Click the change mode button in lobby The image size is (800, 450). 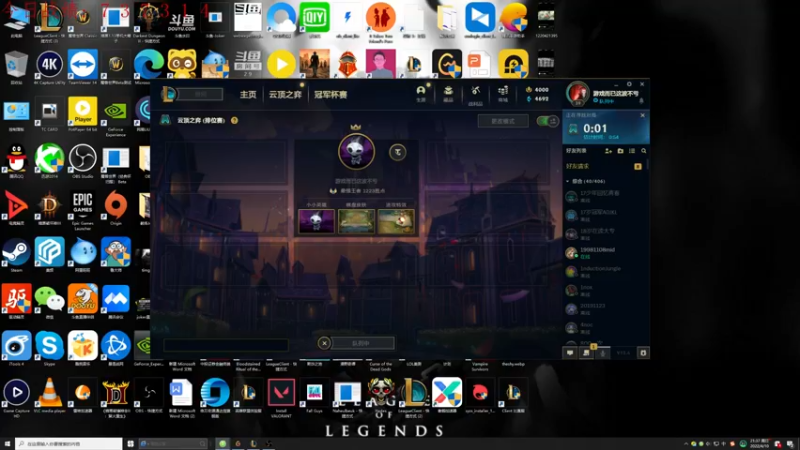[x=503, y=121]
